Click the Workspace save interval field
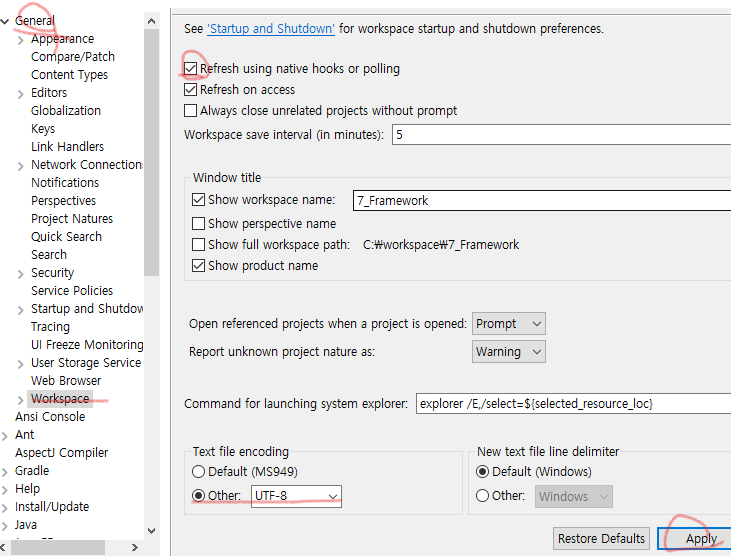This screenshot has height=556, width=731. coord(561,135)
